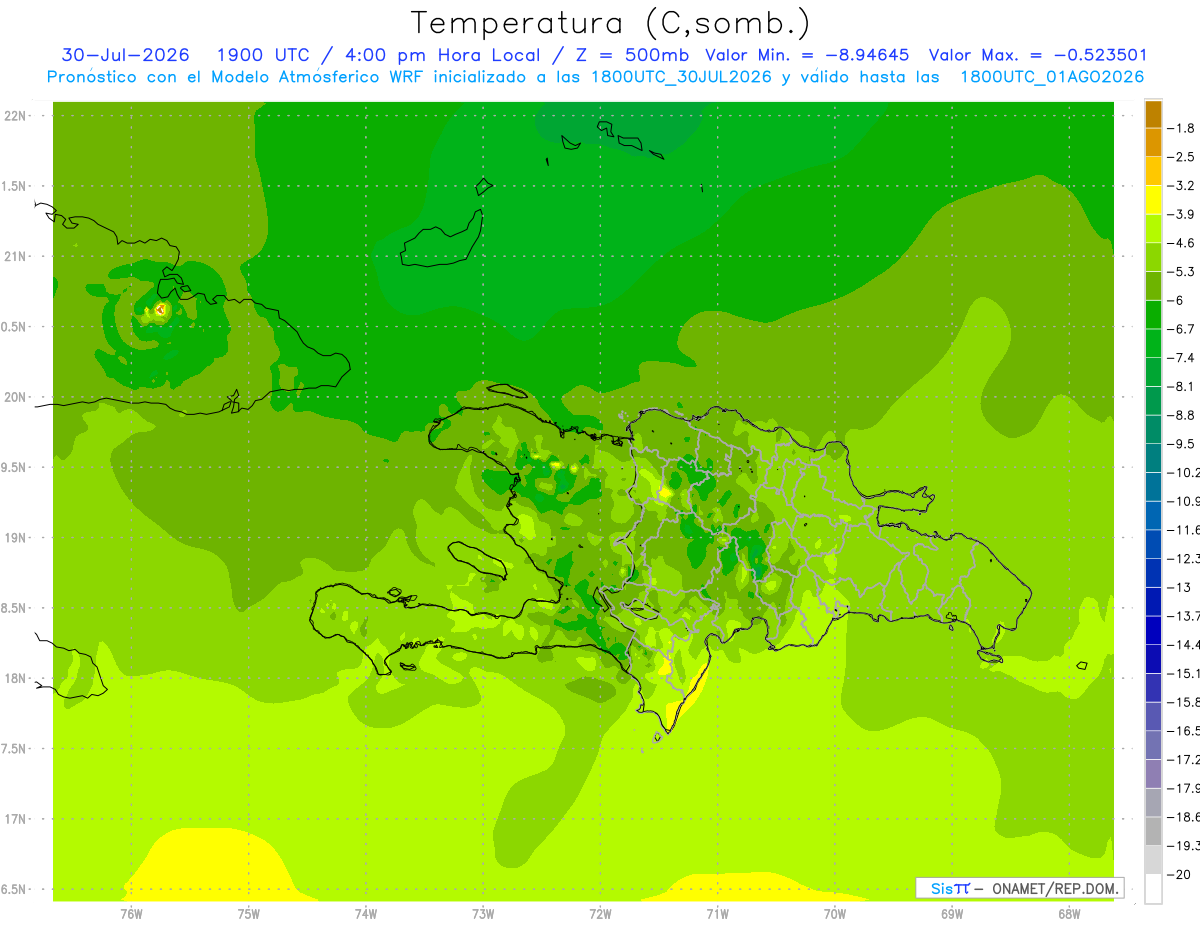Screen dimensions: 1200x927
Task: Click the -17.2 colorbar value
Action: click(1184, 759)
